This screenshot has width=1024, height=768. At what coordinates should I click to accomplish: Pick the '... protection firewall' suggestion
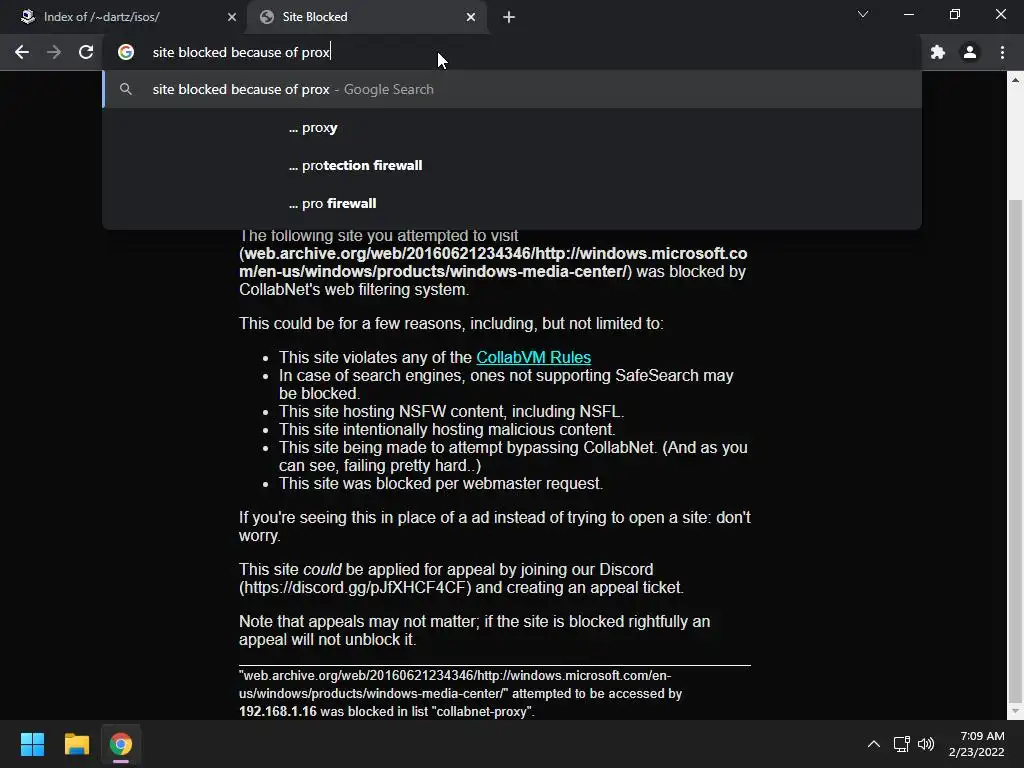512,165
